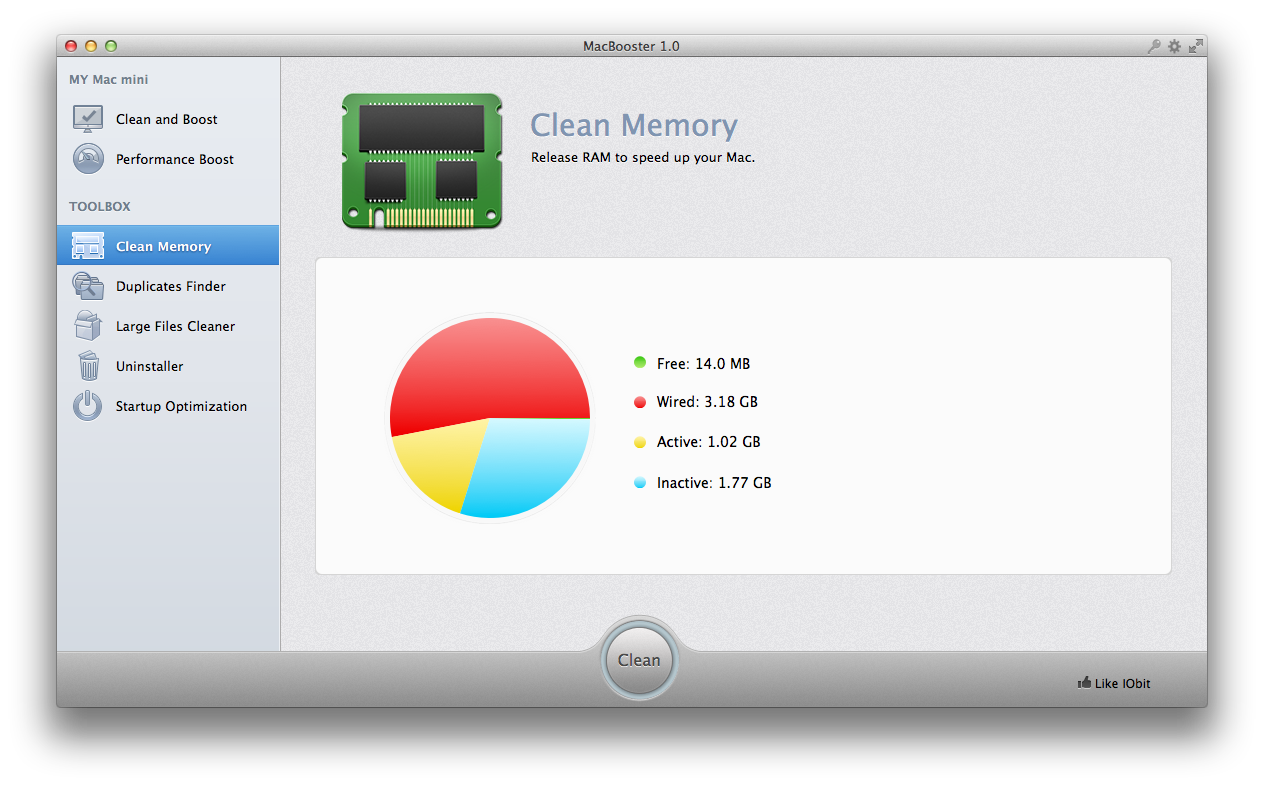Click the red Wired legend dot

click(x=640, y=402)
